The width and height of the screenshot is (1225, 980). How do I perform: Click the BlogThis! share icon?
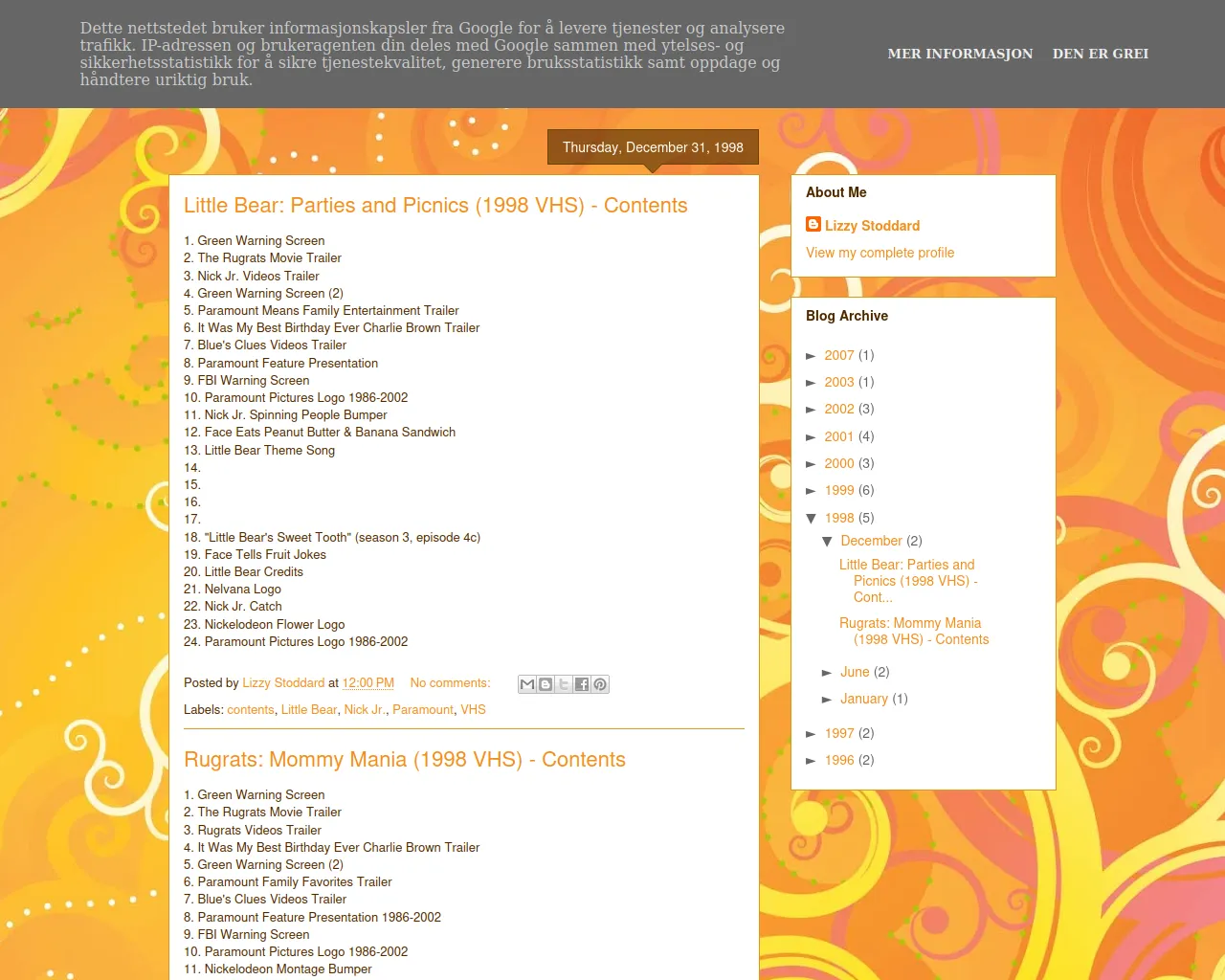[x=546, y=684]
